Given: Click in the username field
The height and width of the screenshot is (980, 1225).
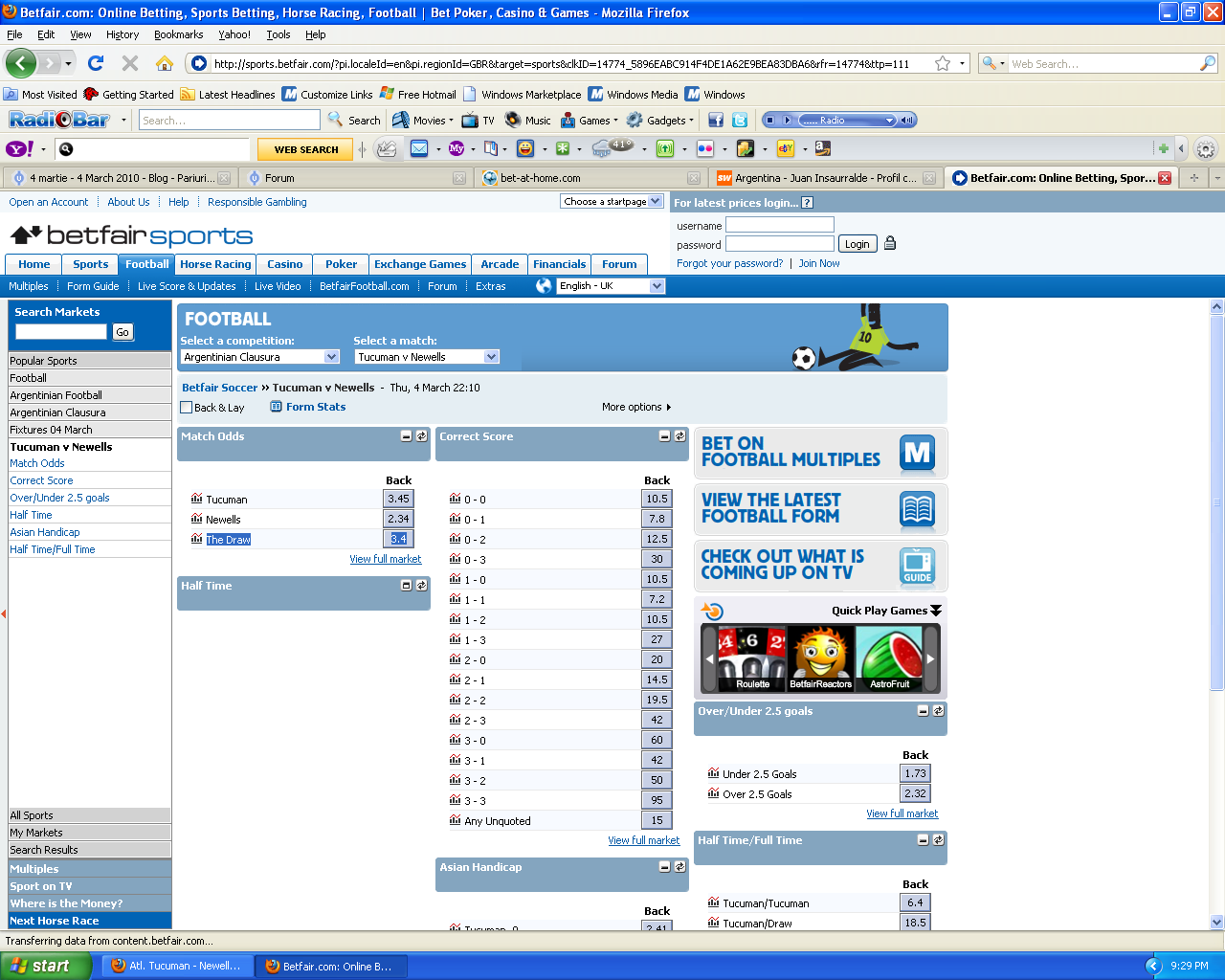Looking at the screenshot, I should (780, 225).
